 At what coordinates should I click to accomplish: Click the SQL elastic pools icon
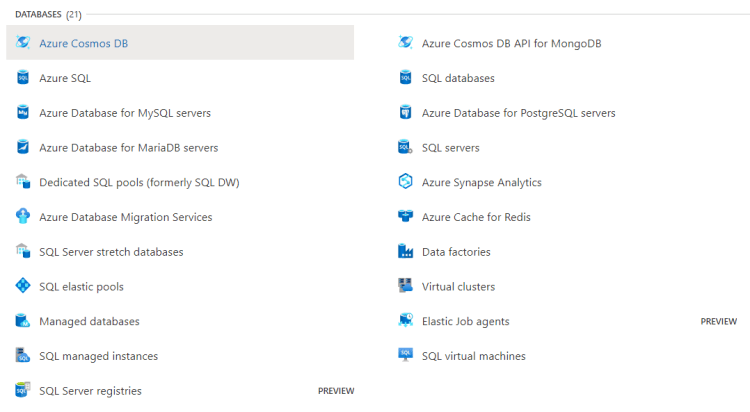pyautogui.click(x=23, y=286)
